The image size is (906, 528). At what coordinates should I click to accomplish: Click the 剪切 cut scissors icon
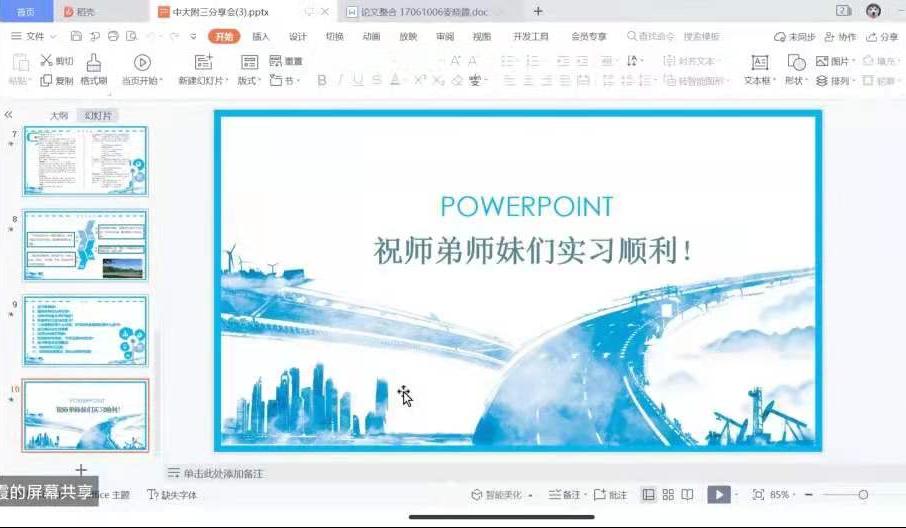coord(46,61)
